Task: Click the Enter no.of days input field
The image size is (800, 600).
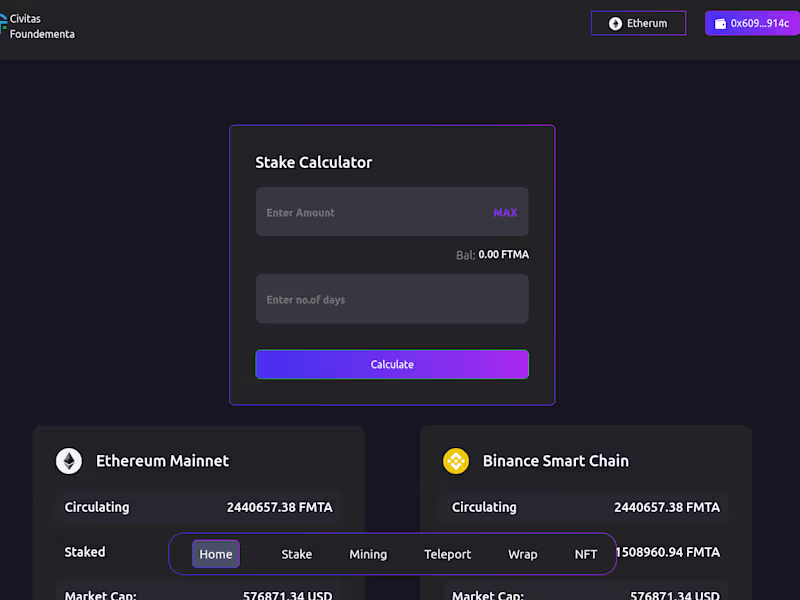Action: [x=392, y=298]
